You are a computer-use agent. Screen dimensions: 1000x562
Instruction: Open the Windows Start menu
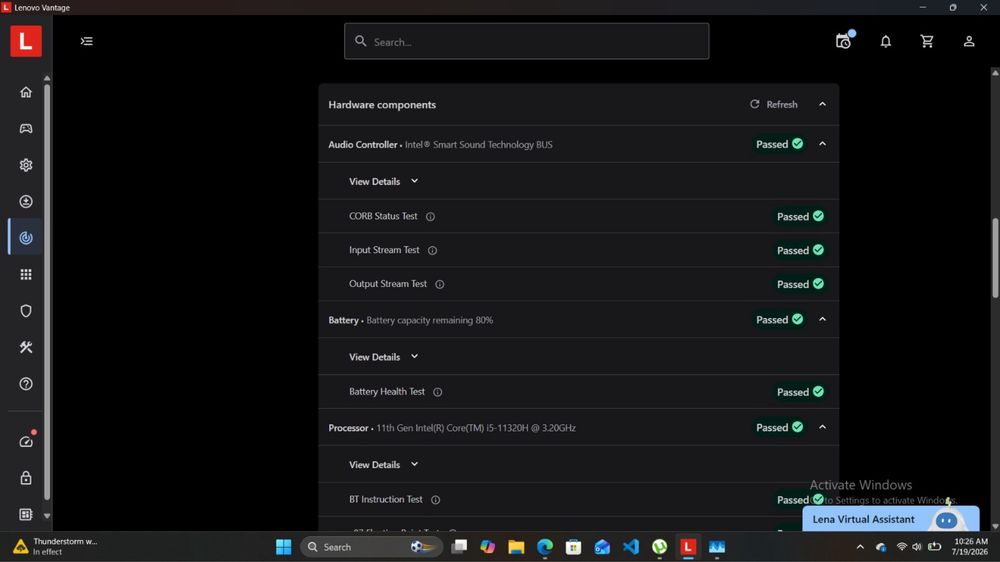click(283, 547)
